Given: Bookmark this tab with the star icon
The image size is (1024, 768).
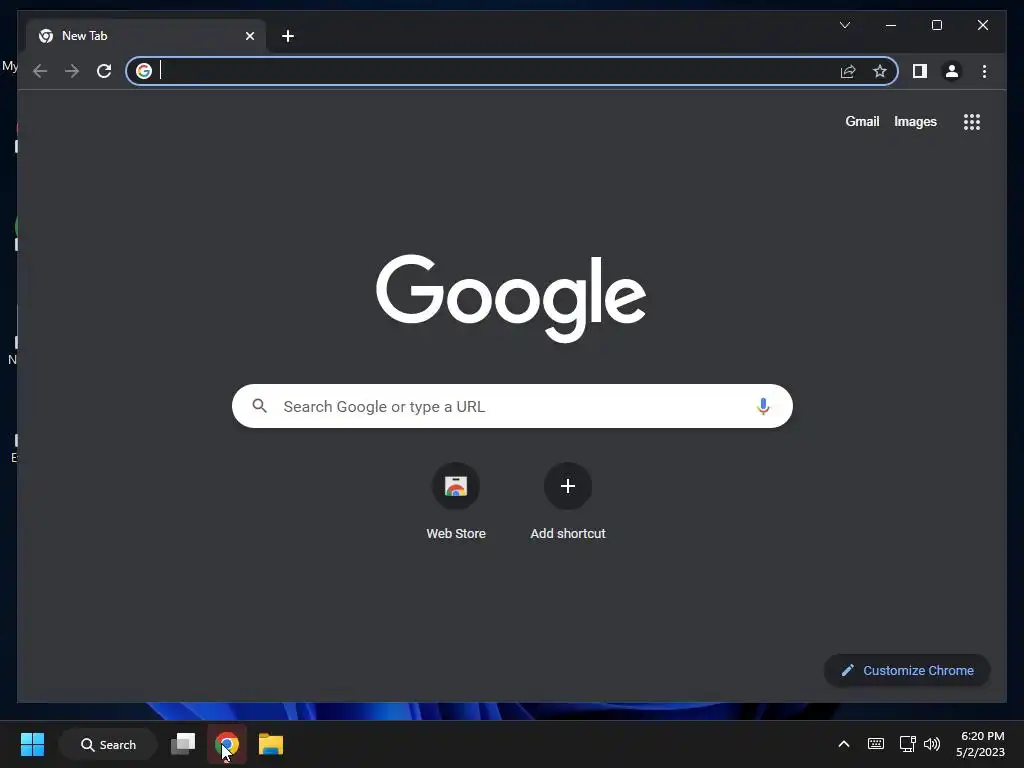Looking at the screenshot, I should [880, 71].
